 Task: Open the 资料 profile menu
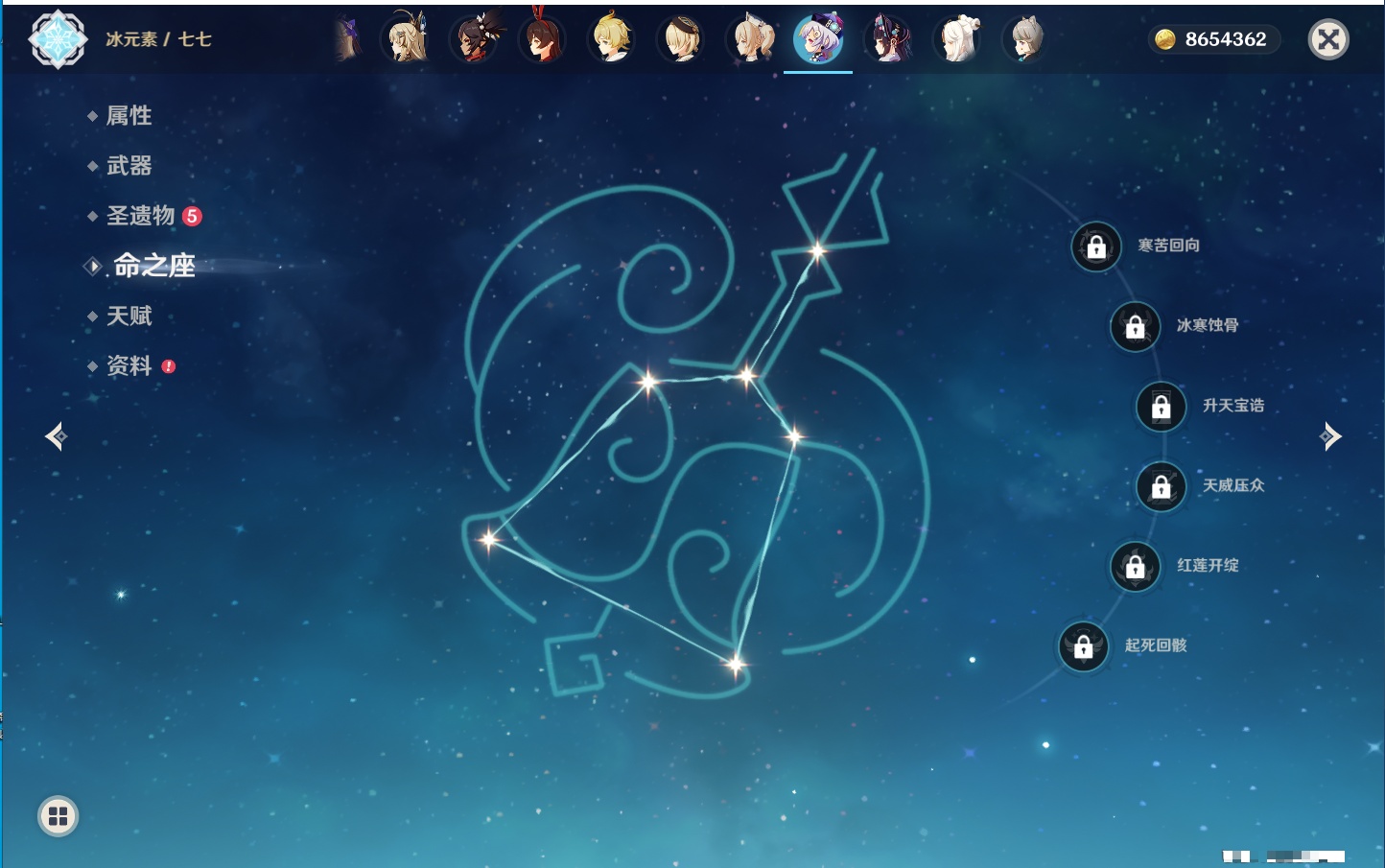click(129, 365)
